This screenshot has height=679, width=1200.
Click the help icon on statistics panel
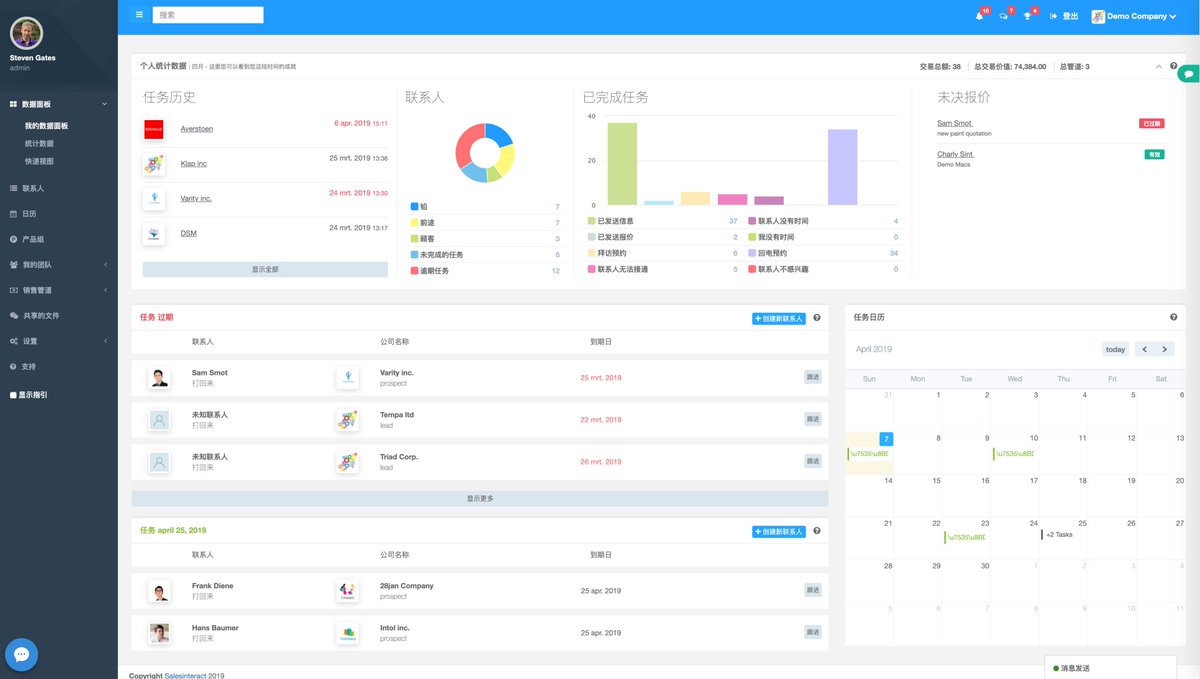point(1173,66)
